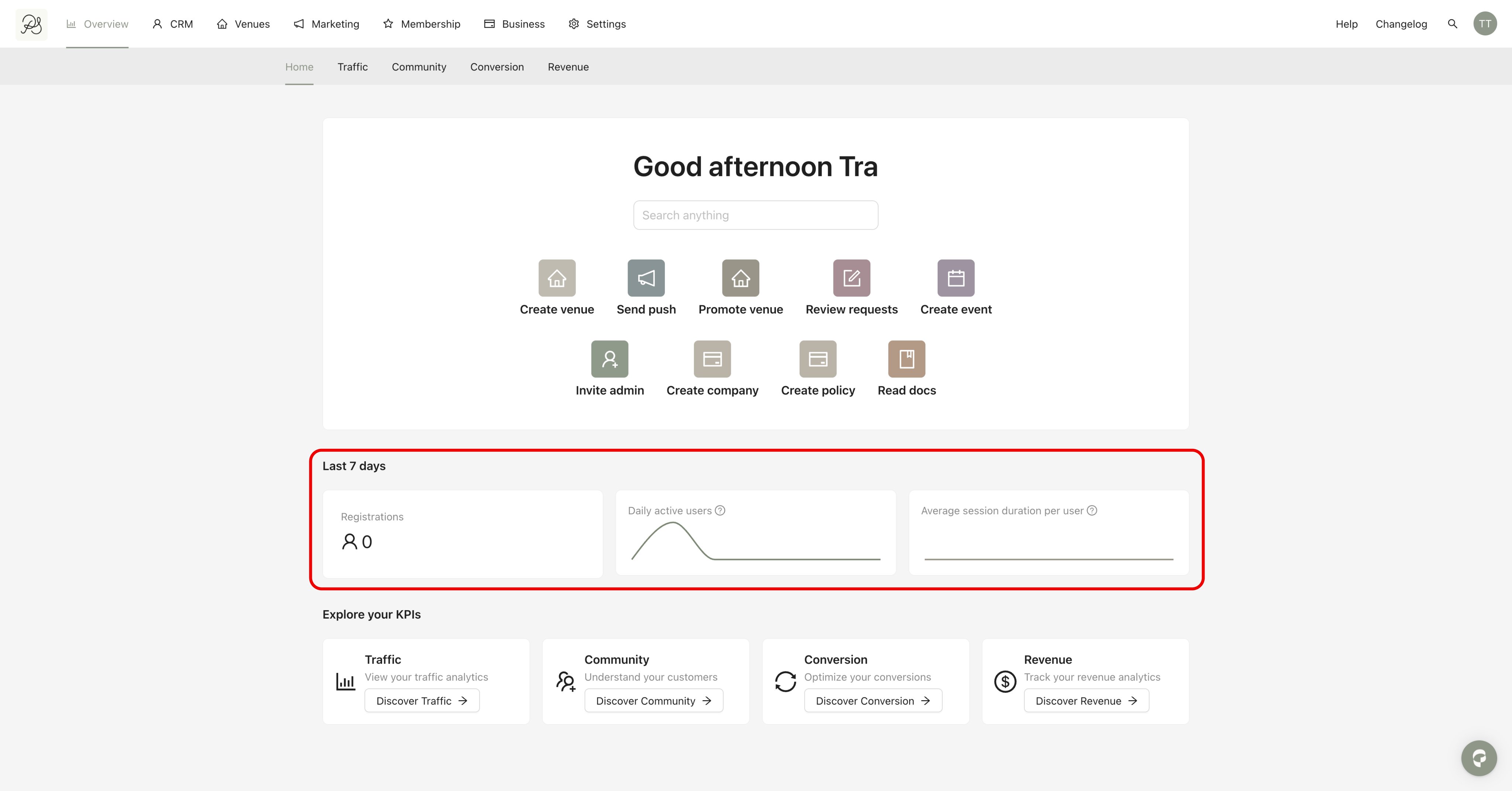Select the Promote venue icon
This screenshot has width=1512, height=791.
pos(740,278)
